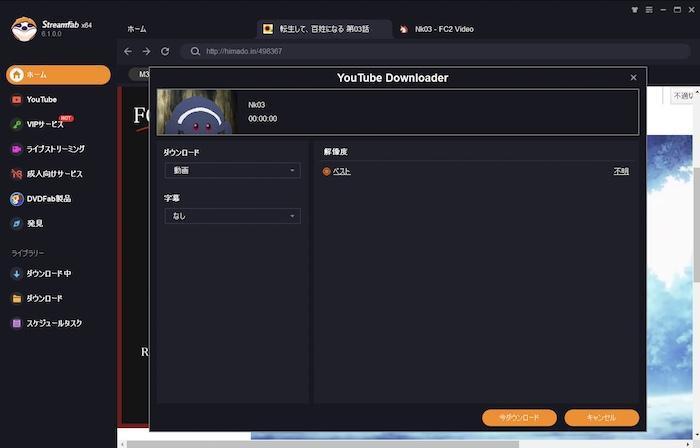Screen dimensions: 700x448
Task: Click the 00:00:00 duration text
Action: tap(262, 119)
